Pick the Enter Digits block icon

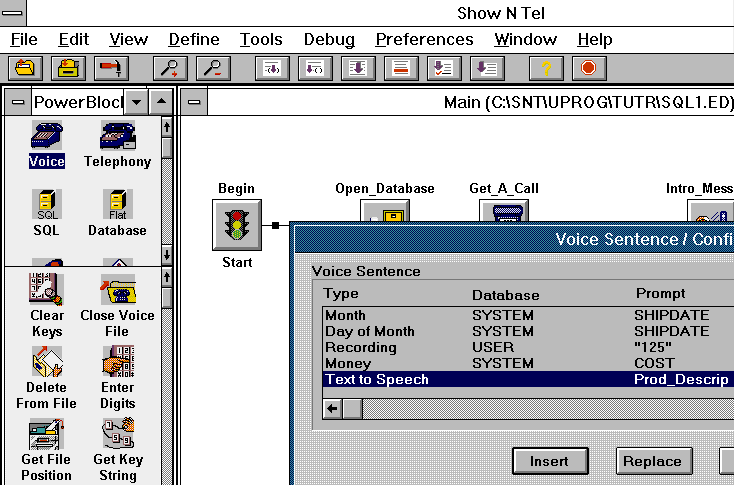click(x=118, y=361)
